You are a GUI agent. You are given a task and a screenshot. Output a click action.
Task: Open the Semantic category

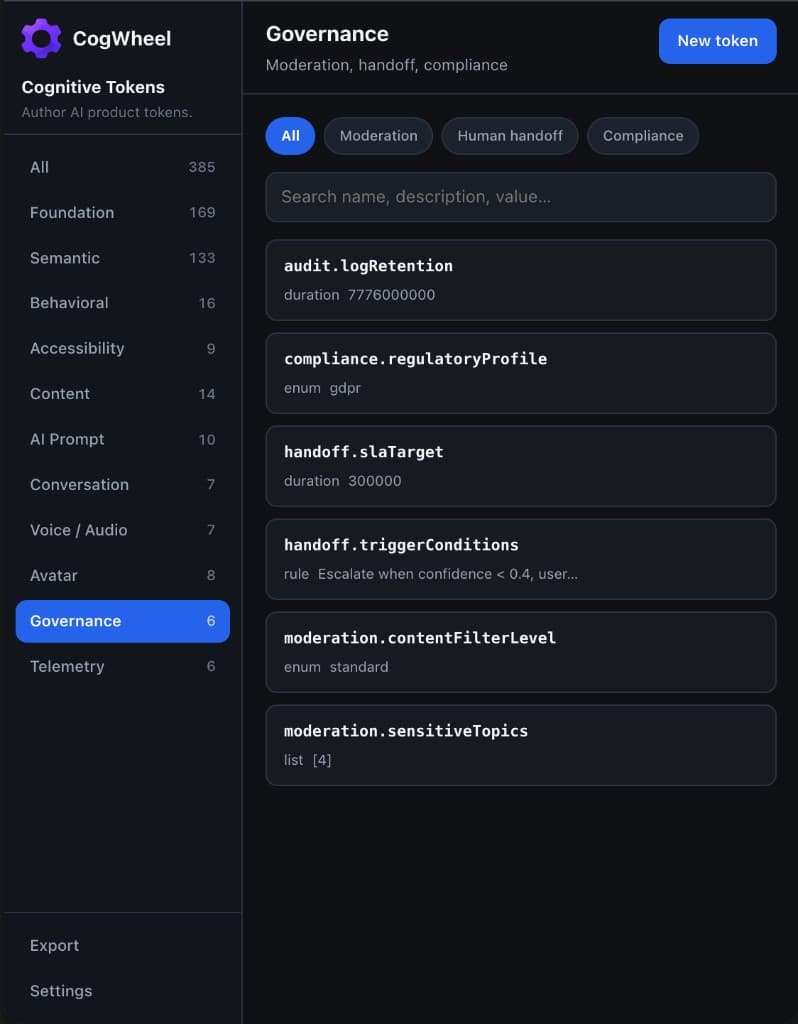pyautogui.click(x=122, y=258)
